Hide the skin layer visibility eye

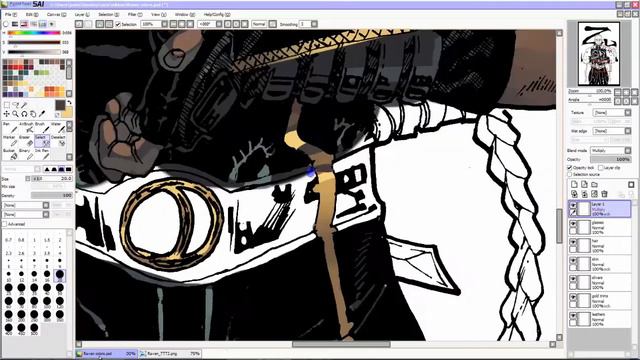click(573, 261)
